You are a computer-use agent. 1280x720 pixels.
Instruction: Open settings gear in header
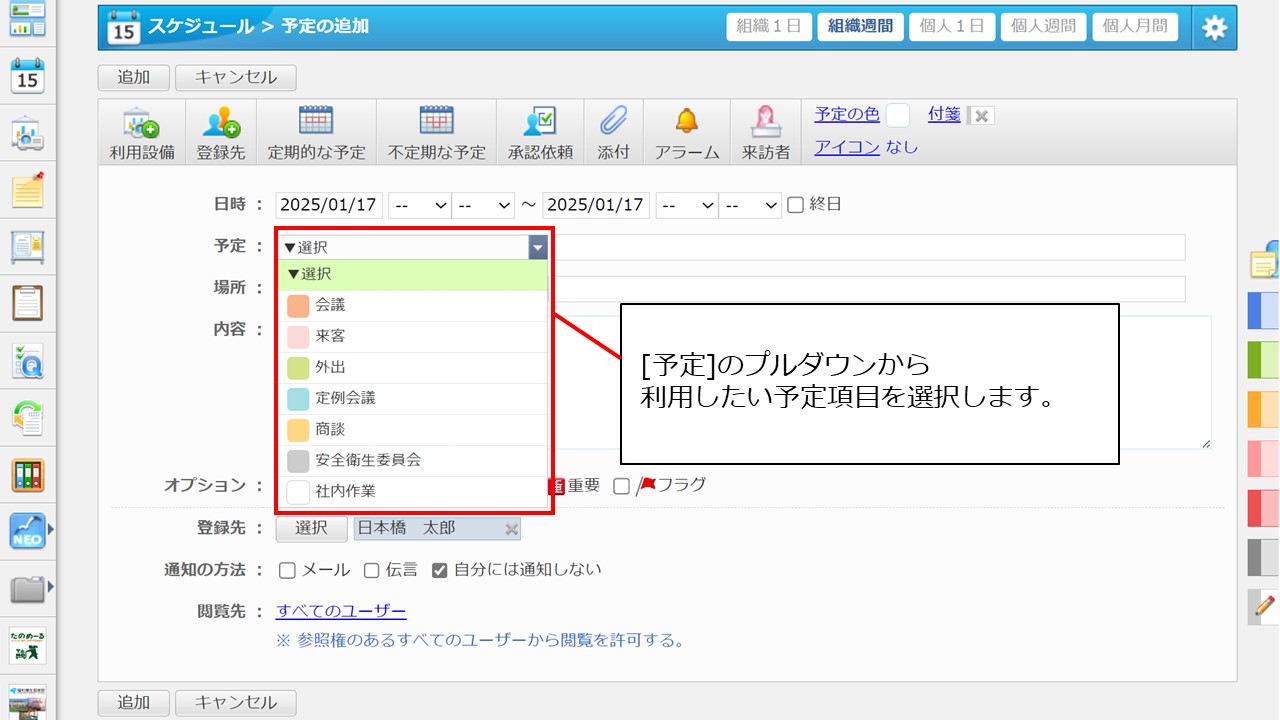point(1214,28)
